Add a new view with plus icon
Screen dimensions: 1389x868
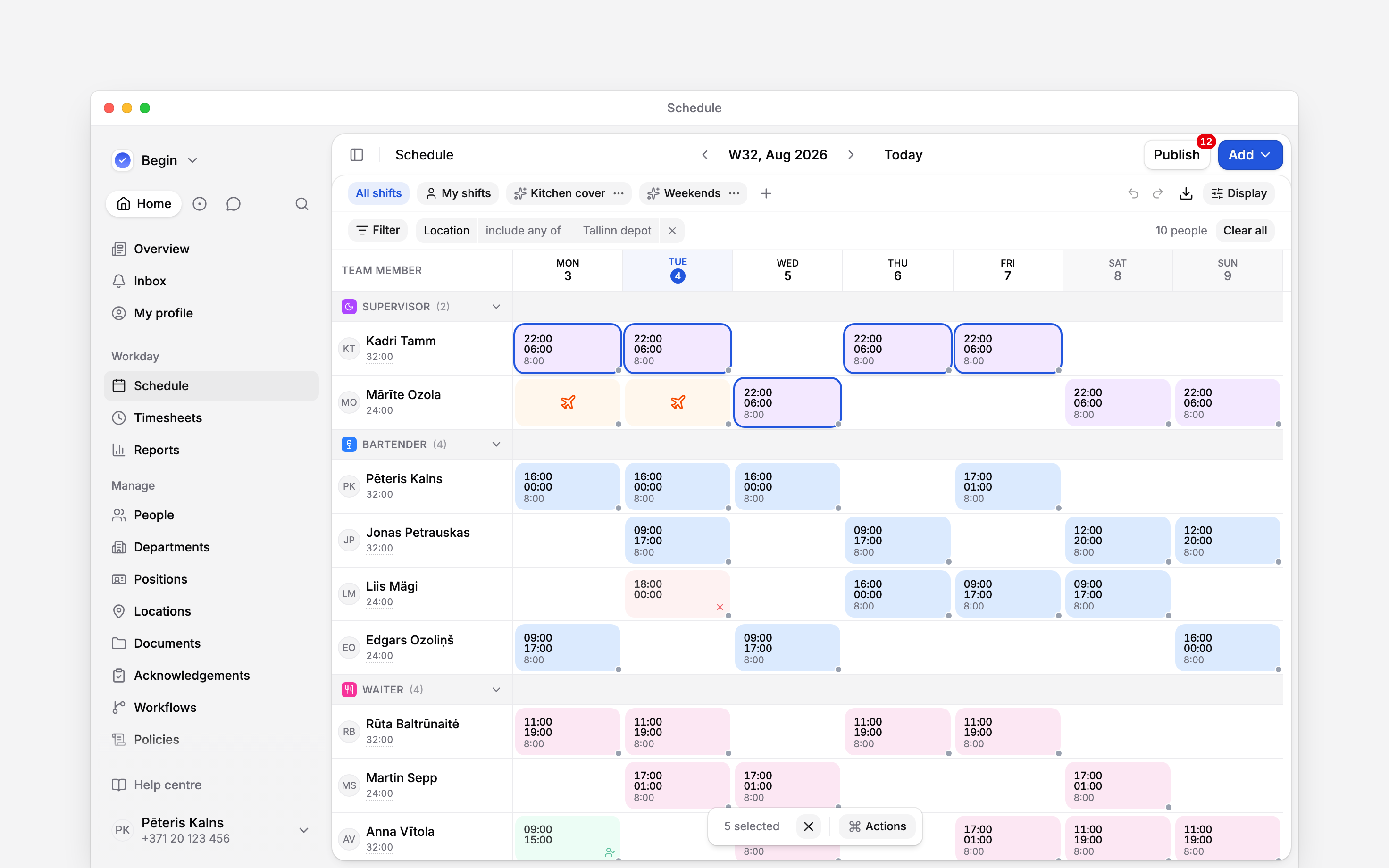tap(766, 193)
